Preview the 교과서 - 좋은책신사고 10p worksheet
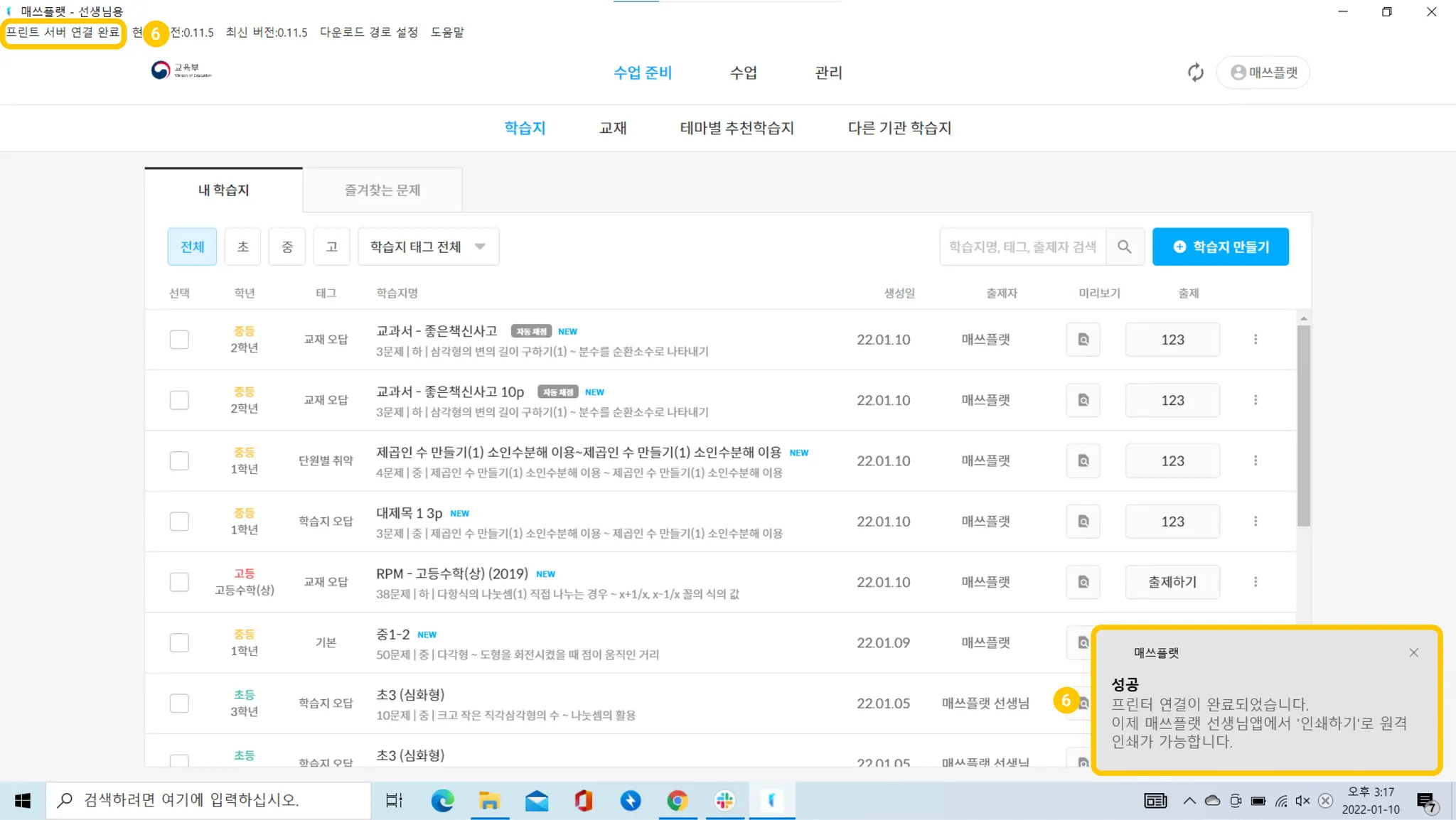This screenshot has height=820, width=1456. [1083, 400]
